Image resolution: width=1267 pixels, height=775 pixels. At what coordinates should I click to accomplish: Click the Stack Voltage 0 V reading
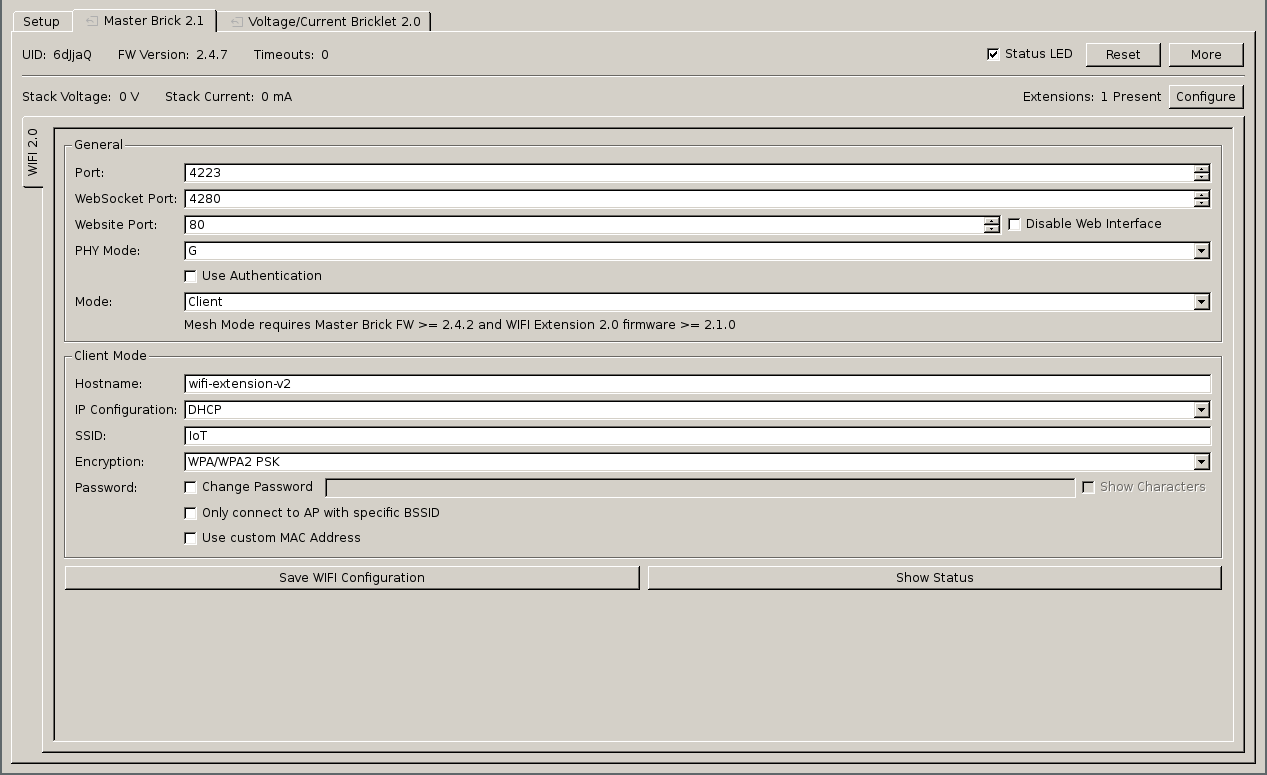click(x=81, y=97)
